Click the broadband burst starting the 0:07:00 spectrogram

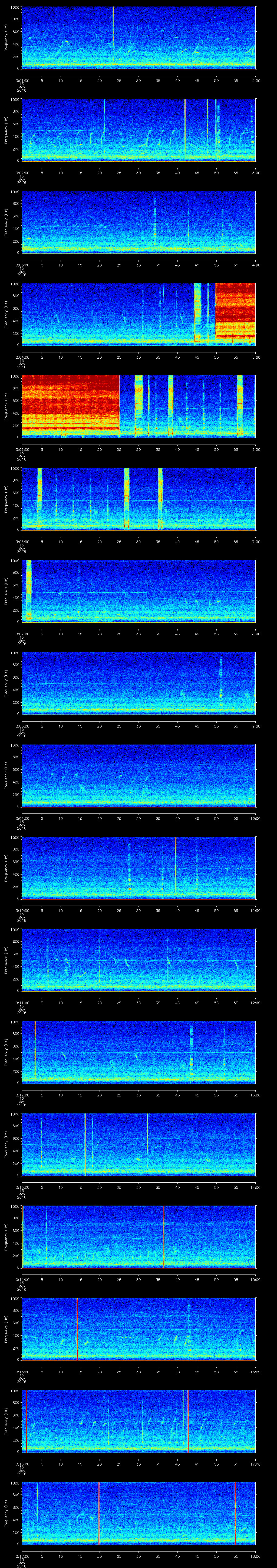[x=29, y=590]
